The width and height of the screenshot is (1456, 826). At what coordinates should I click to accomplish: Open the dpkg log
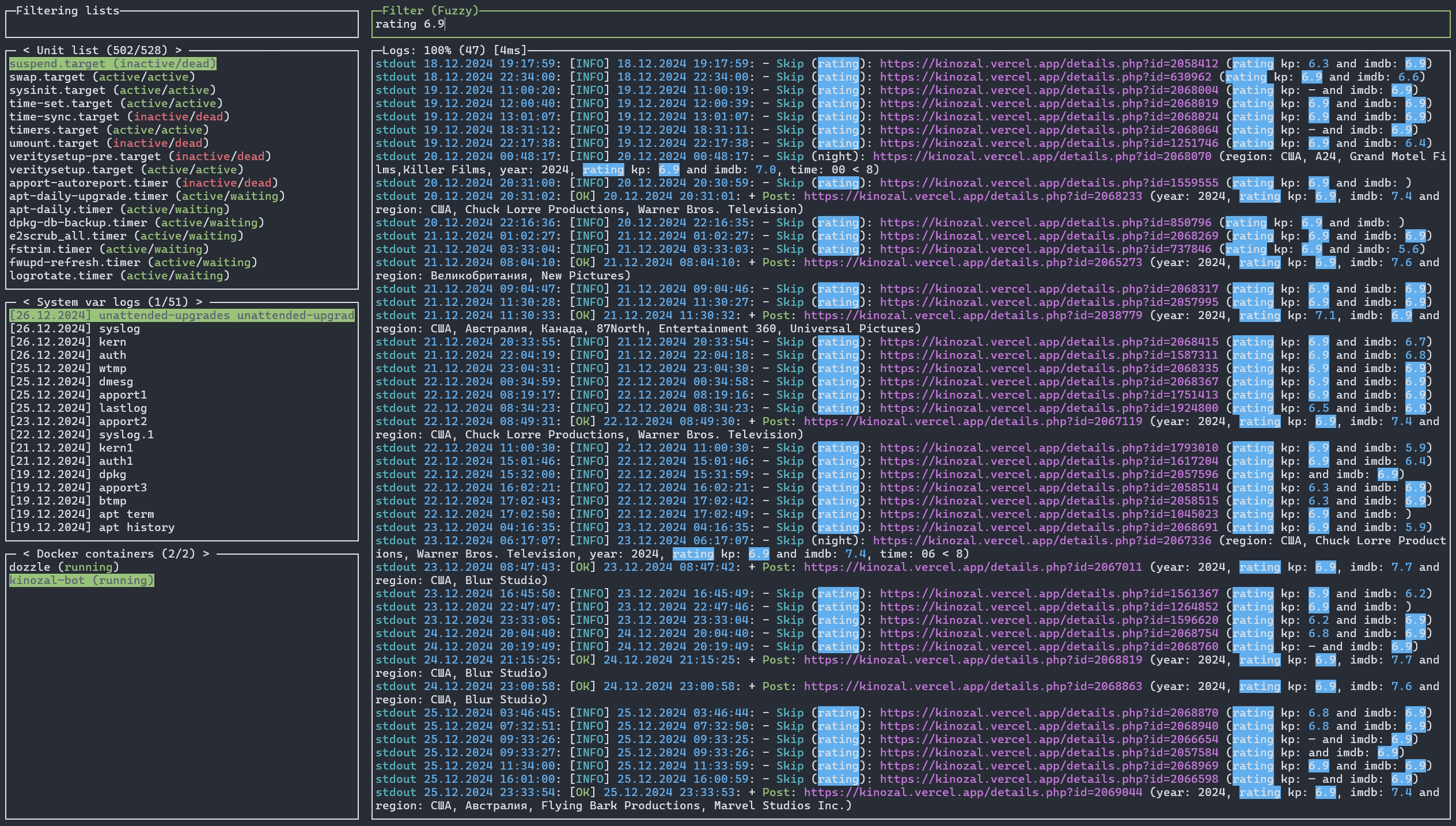pyautogui.click(x=68, y=475)
